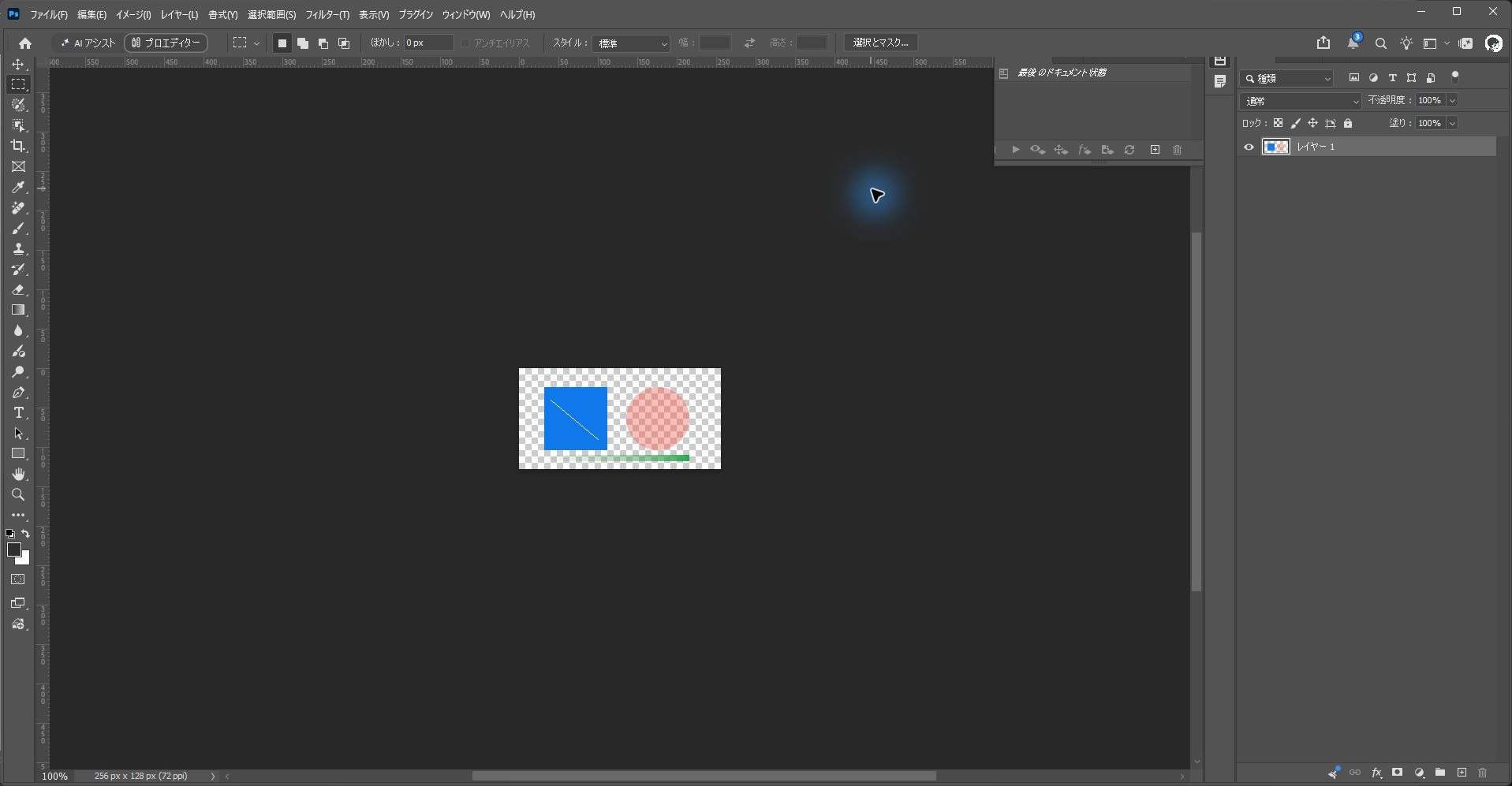
Task: Create new group folder icon in Layers panel
Action: click(x=1440, y=773)
